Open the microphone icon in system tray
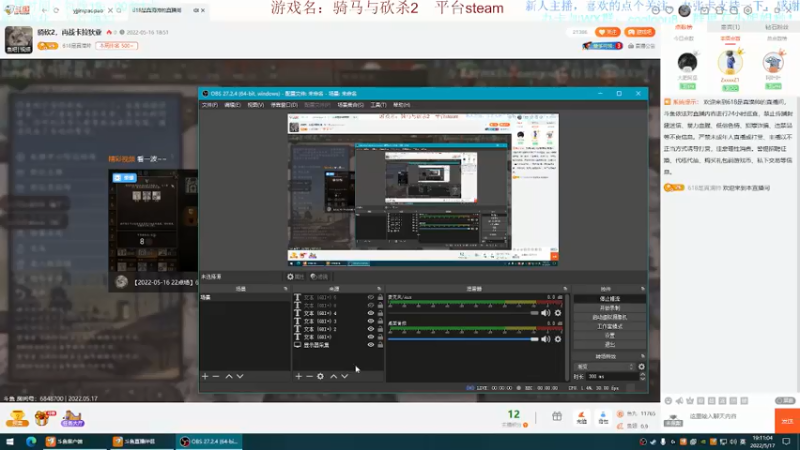Image resolution: width=800 pixels, height=450 pixels. click(663, 441)
